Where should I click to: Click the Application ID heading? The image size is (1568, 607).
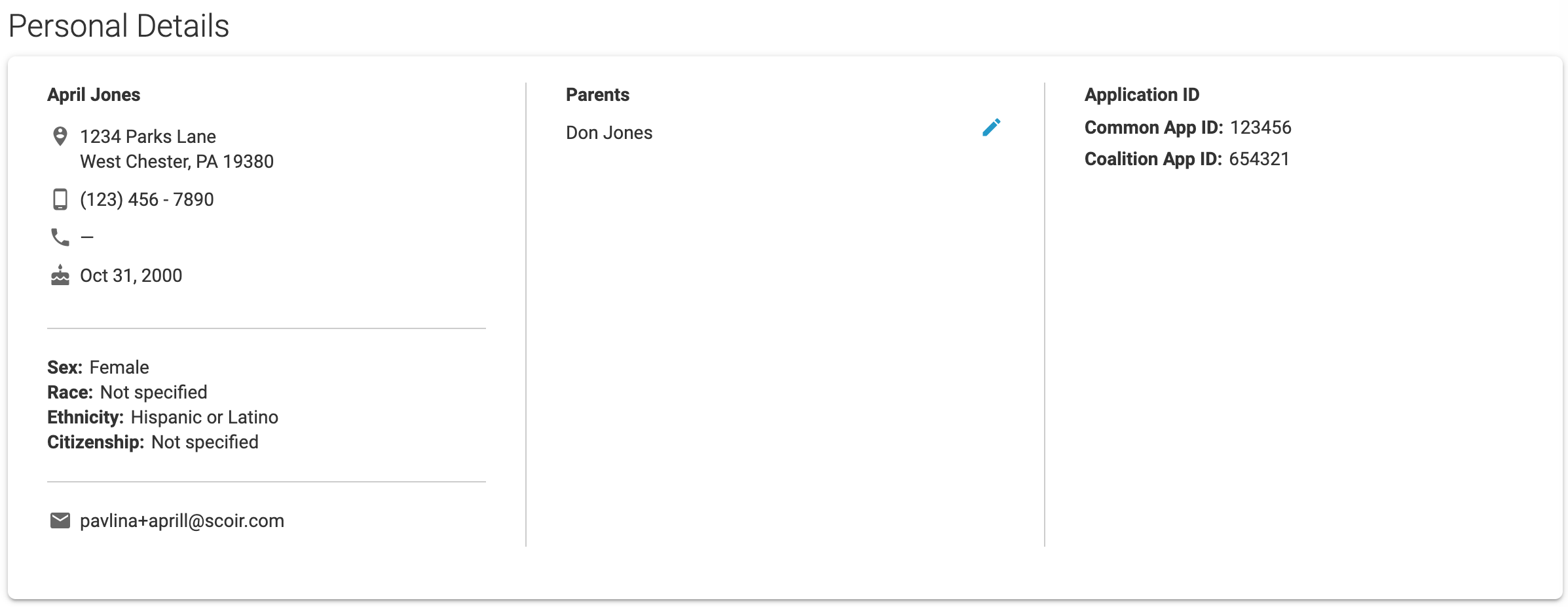(1142, 95)
